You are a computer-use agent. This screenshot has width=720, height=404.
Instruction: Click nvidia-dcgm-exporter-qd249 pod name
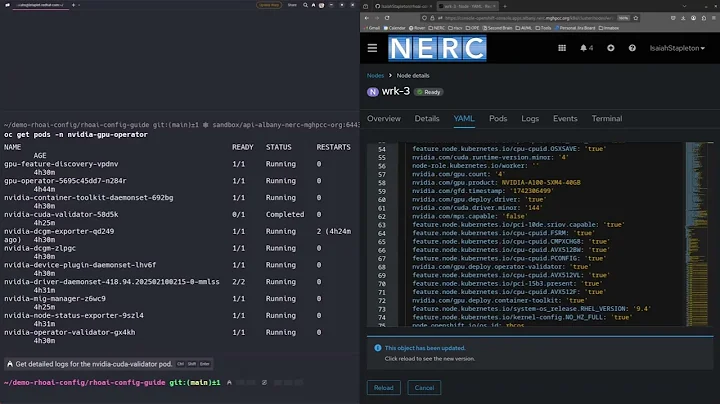59,231
